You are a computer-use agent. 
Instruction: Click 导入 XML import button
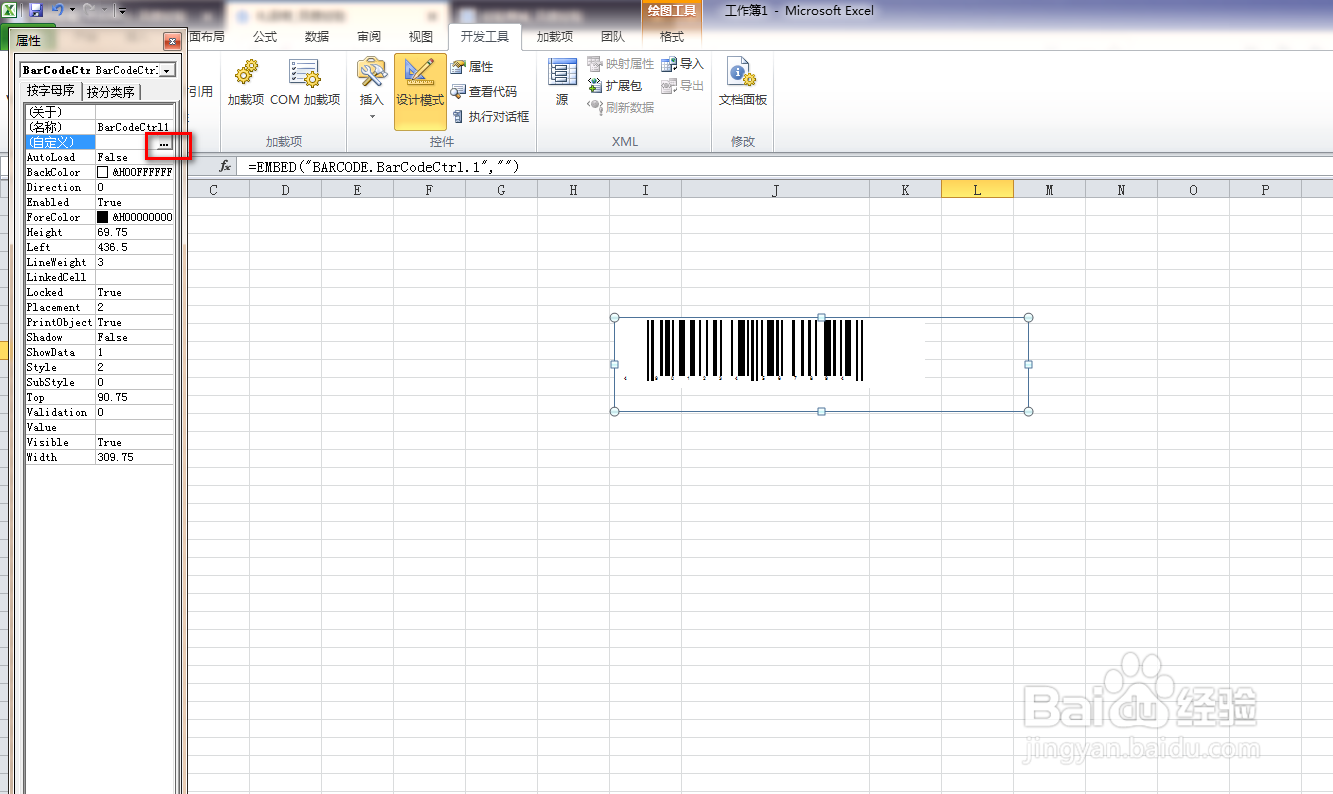(683, 64)
